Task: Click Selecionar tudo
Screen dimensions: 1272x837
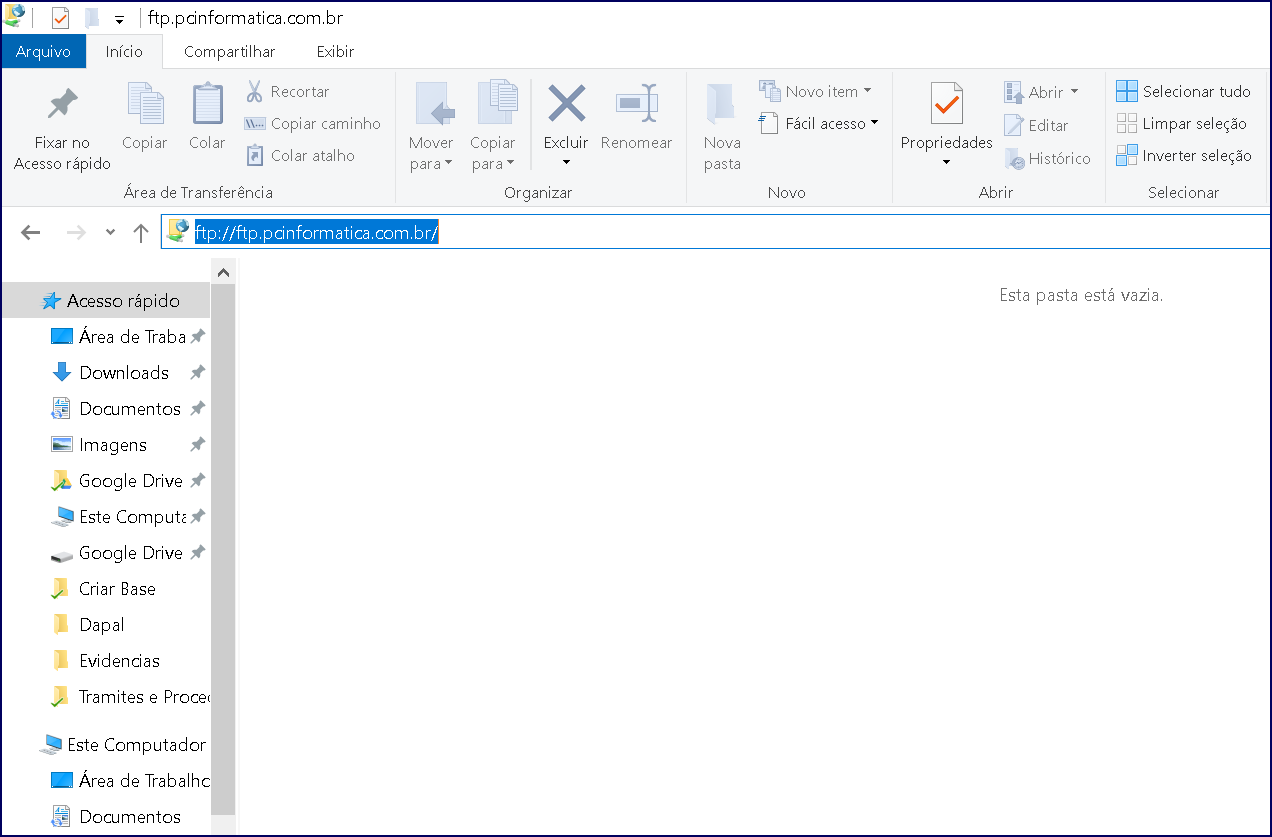Action: (x=1184, y=91)
